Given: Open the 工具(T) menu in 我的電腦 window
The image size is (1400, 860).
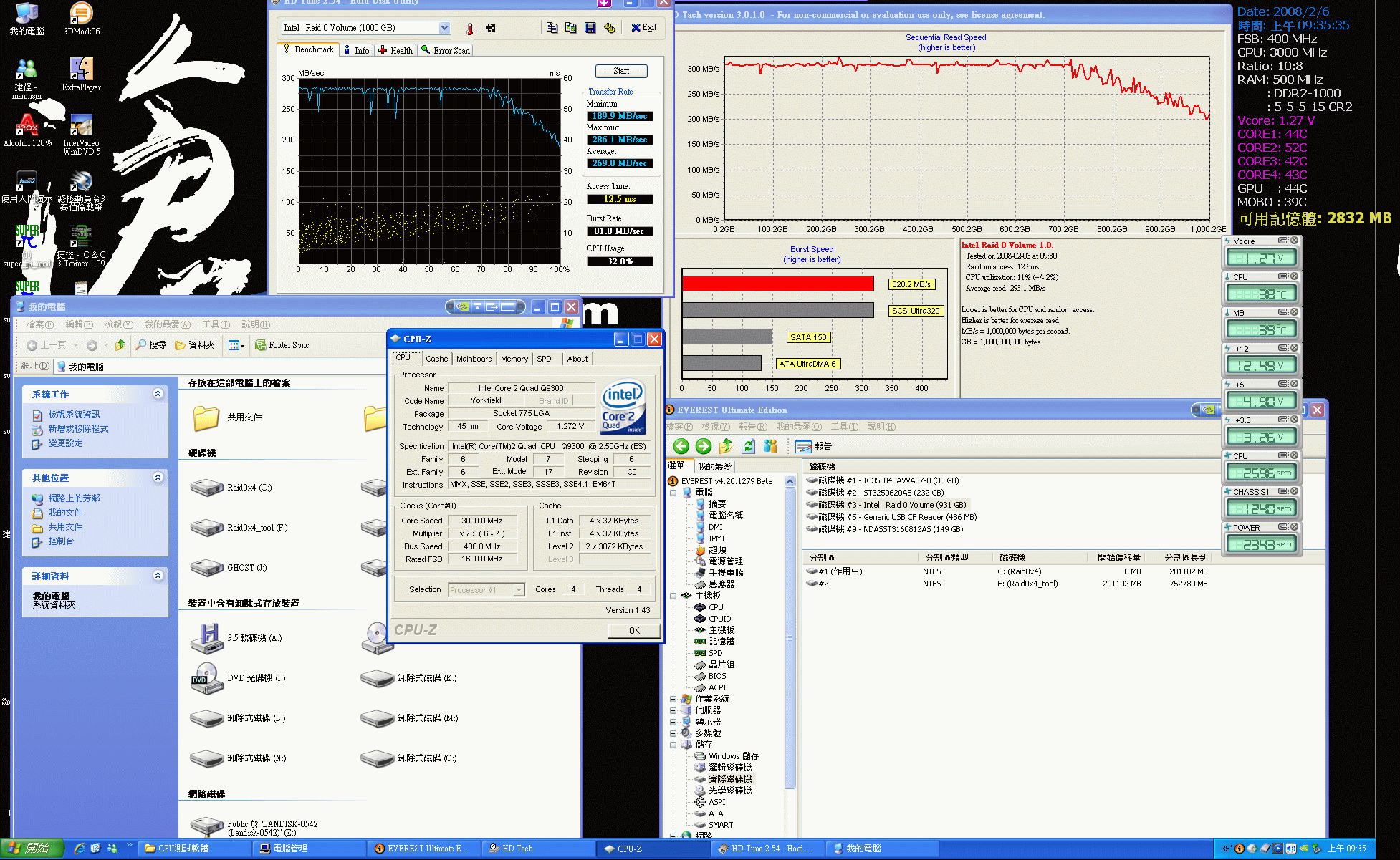Looking at the screenshot, I should tap(216, 324).
